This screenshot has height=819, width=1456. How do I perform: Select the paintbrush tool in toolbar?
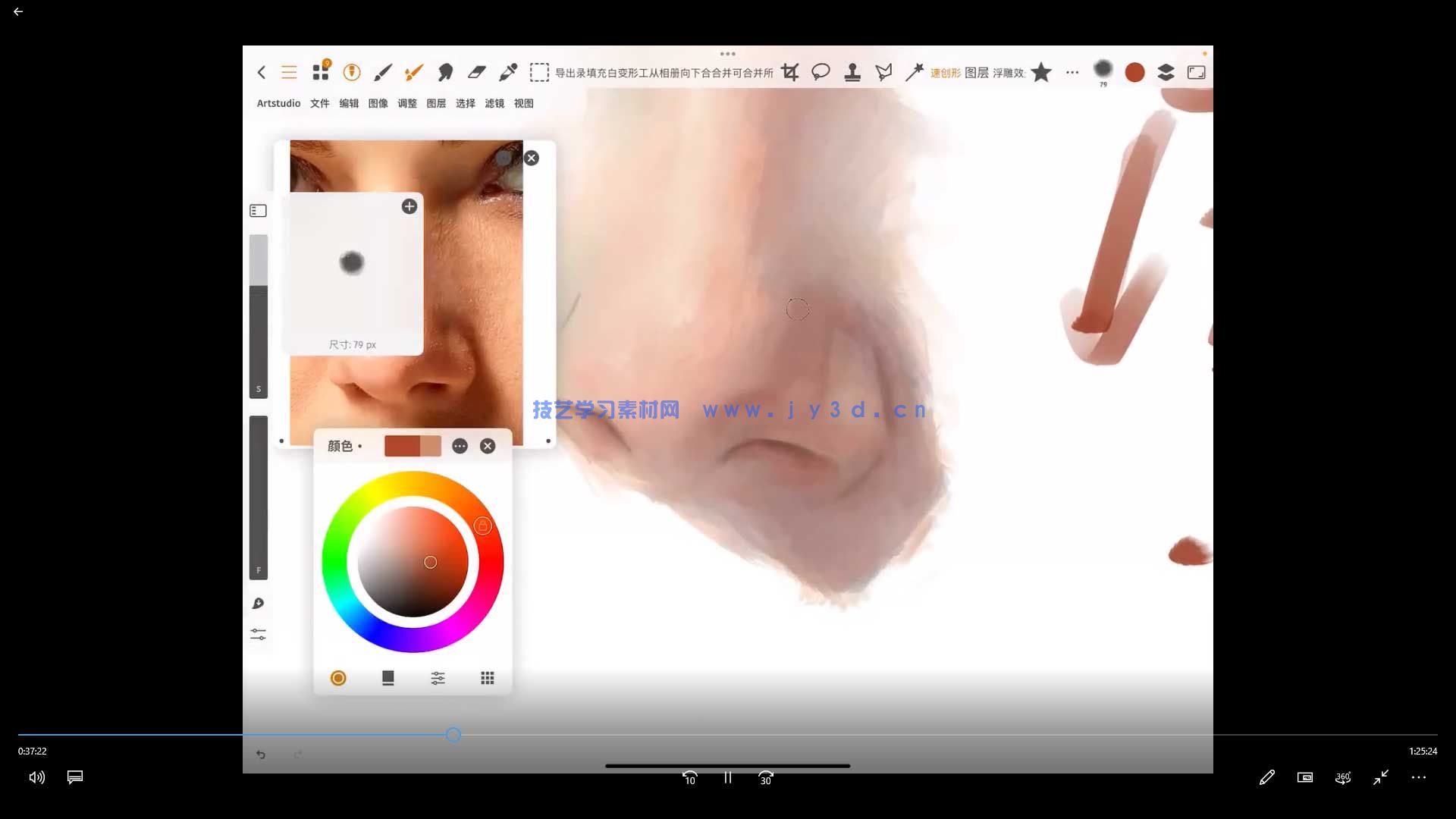383,72
